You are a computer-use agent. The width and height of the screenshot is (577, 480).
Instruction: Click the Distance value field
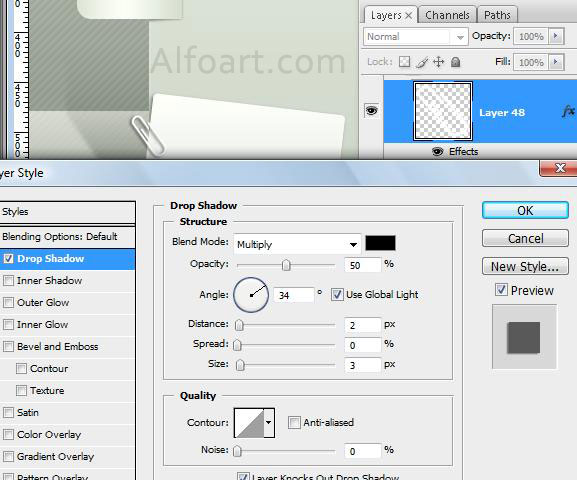click(362, 325)
